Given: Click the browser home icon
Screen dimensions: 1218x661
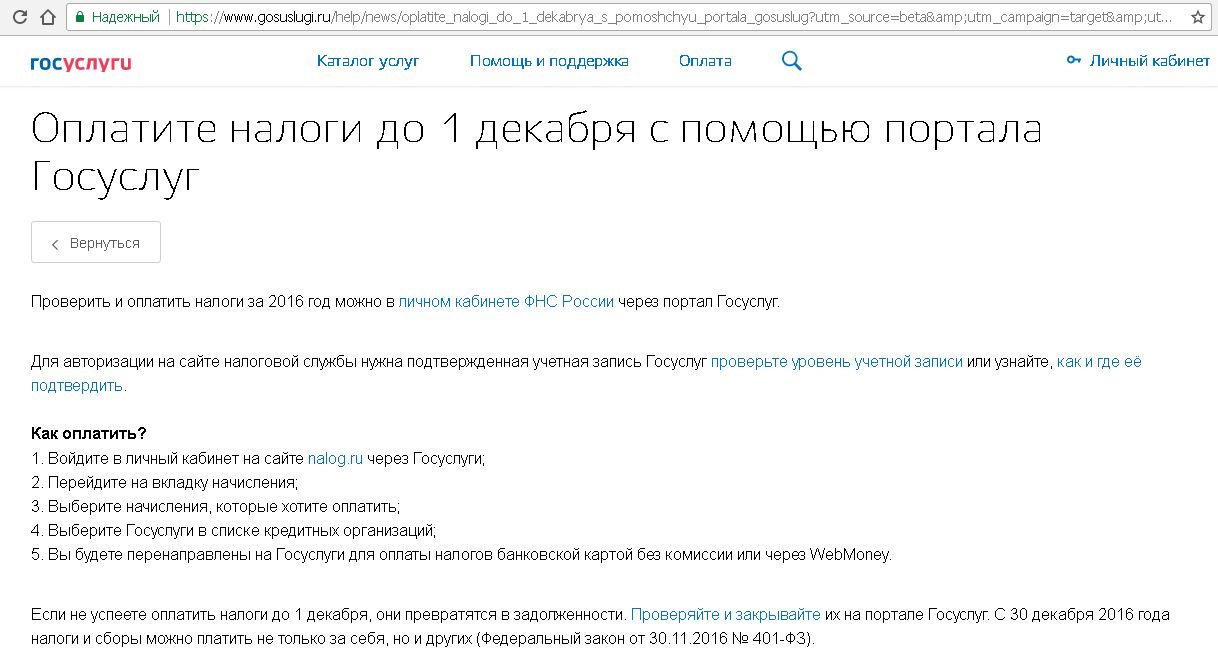Looking at the screenshot, I should [46, 17].
